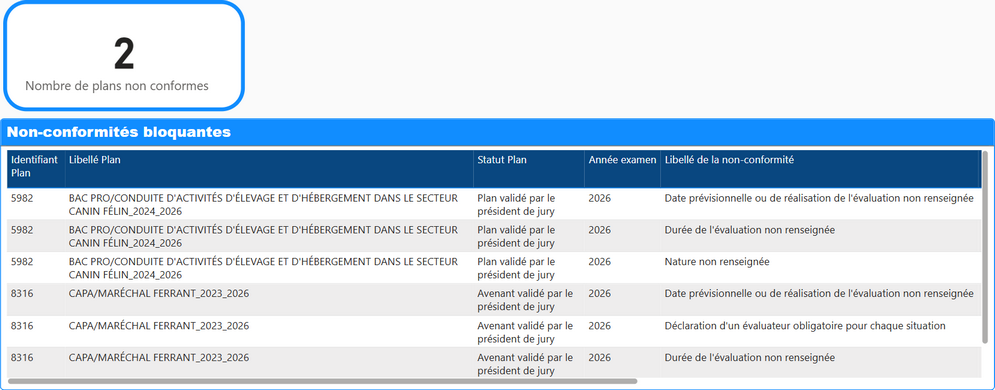Click 'Date prévisionnelle' cell for plan 5982
995x390 pixels.
819,198
